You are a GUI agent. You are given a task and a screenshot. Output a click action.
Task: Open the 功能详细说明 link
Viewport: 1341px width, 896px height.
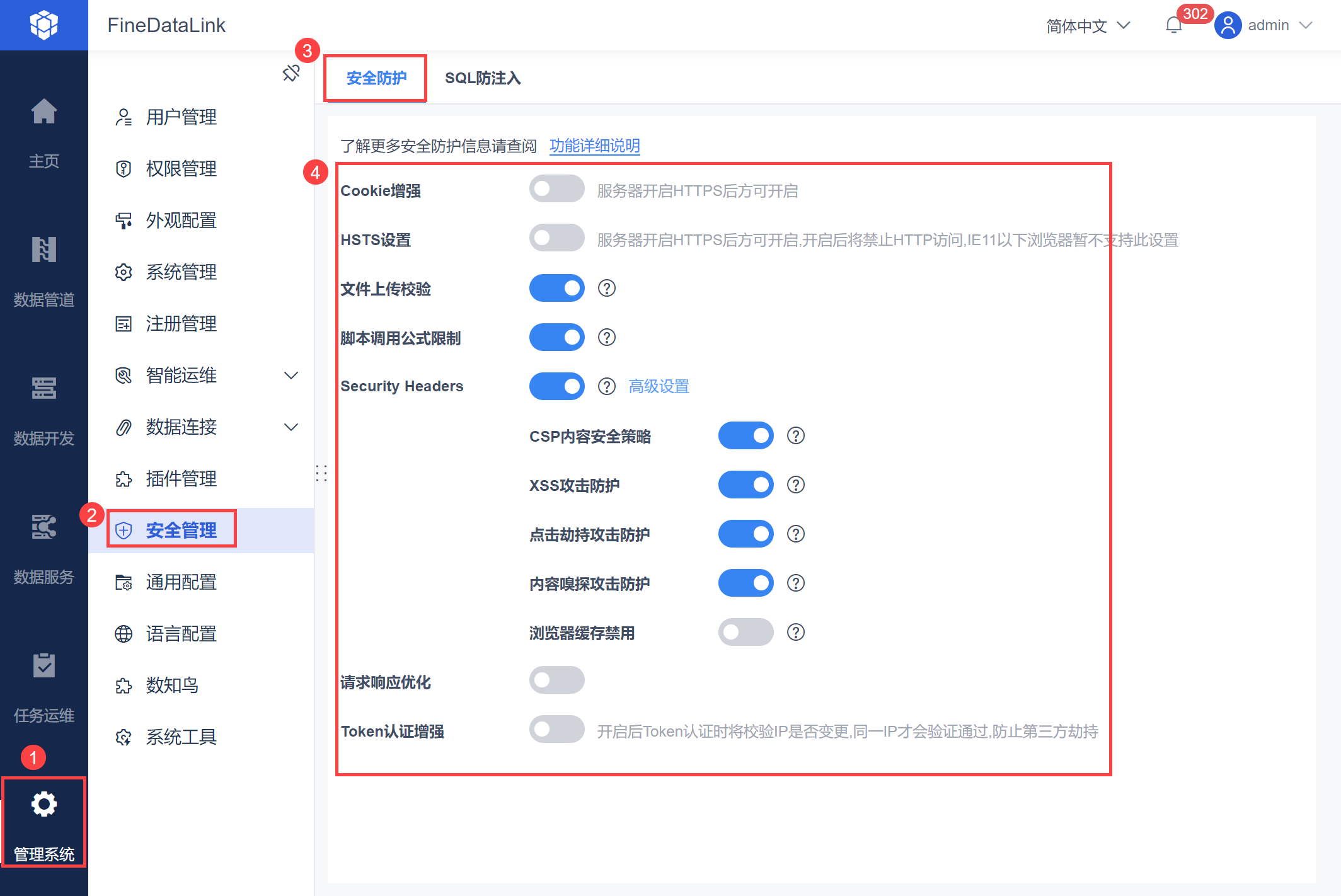click(x=594, y=146)
